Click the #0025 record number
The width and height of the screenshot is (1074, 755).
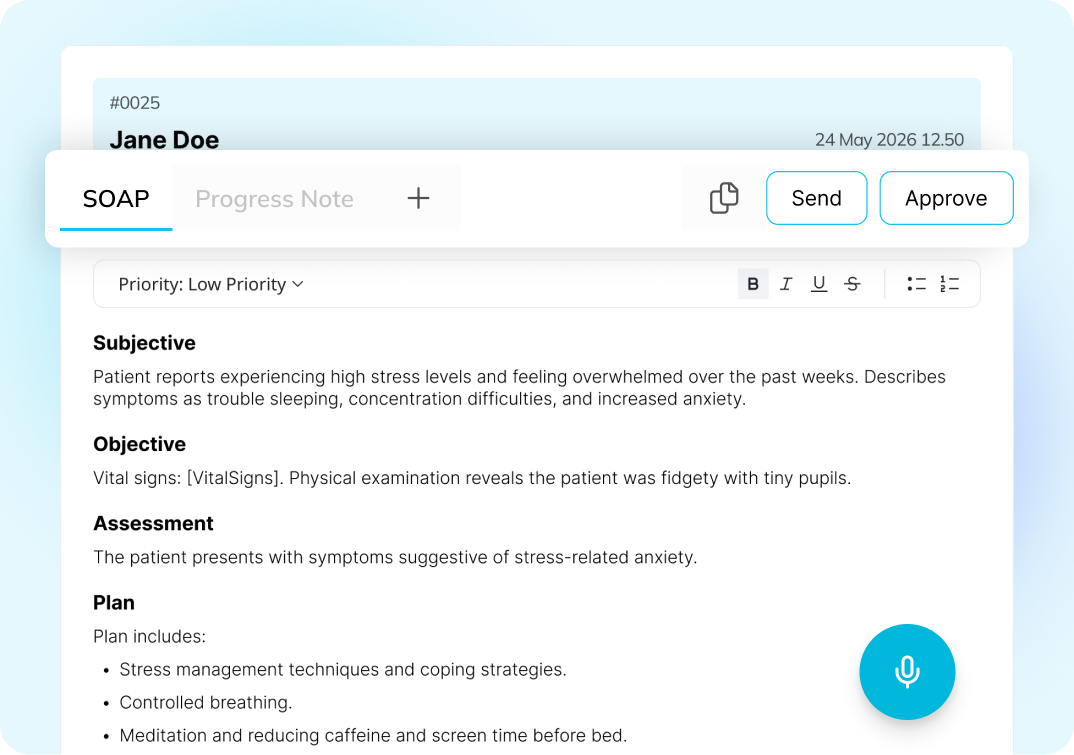[x=135, y=103]
